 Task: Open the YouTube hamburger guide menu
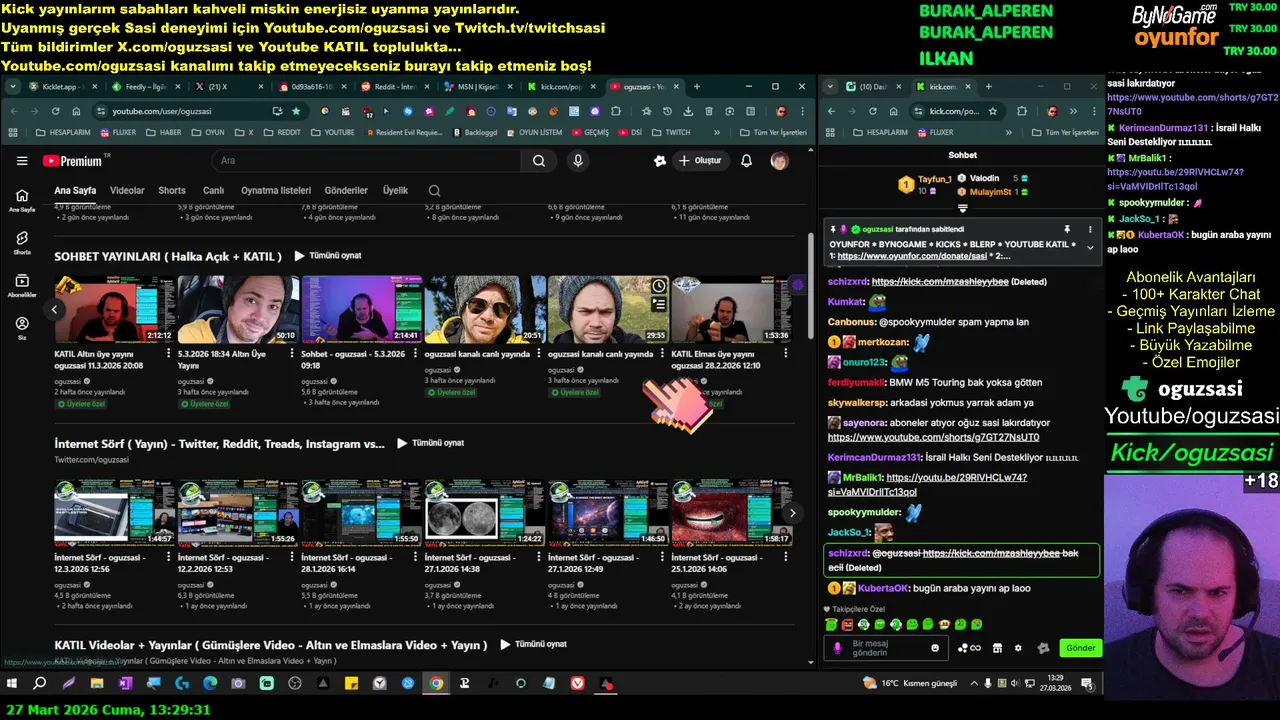22,161
